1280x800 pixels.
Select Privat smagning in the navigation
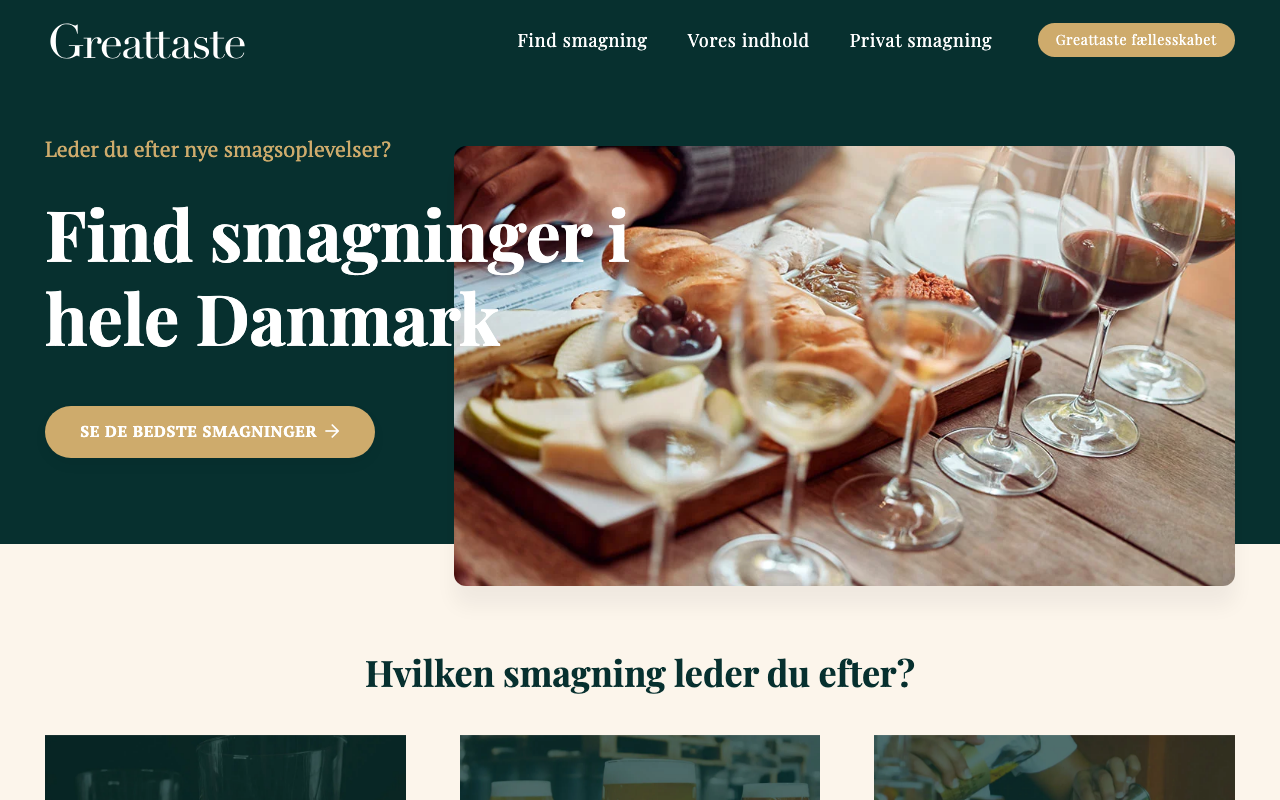[921, 40]
